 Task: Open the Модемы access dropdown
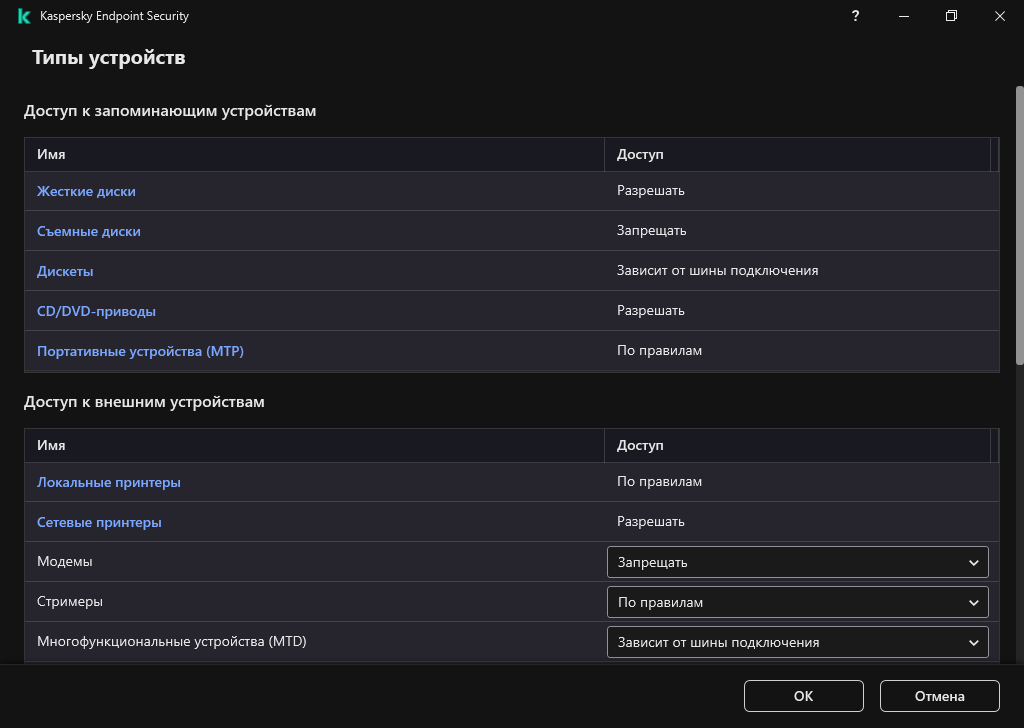(797, 562)
